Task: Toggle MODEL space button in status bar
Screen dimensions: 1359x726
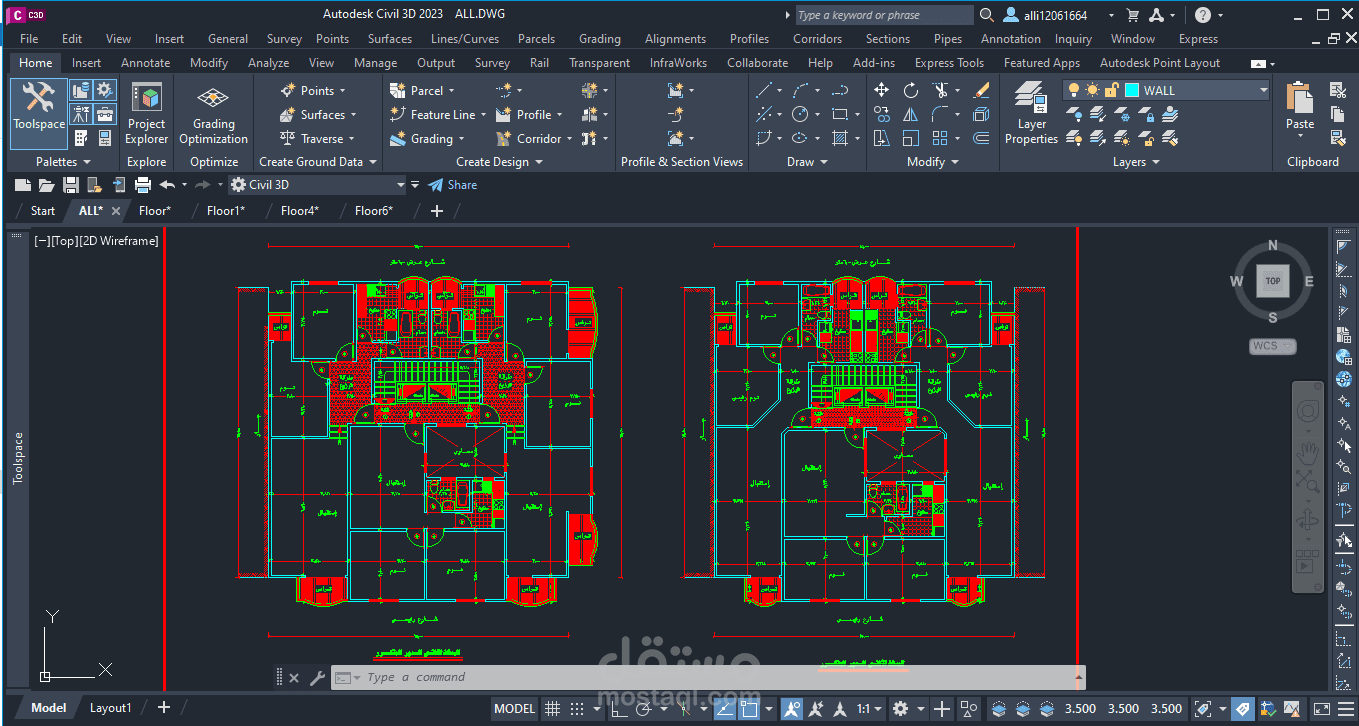Action: (x=515, y=709)
